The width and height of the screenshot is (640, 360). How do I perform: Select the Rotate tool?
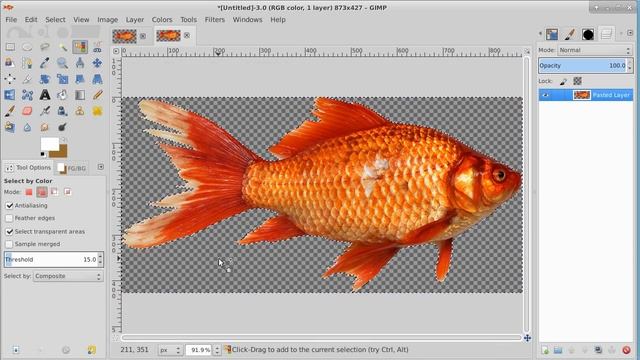(45, 79)
